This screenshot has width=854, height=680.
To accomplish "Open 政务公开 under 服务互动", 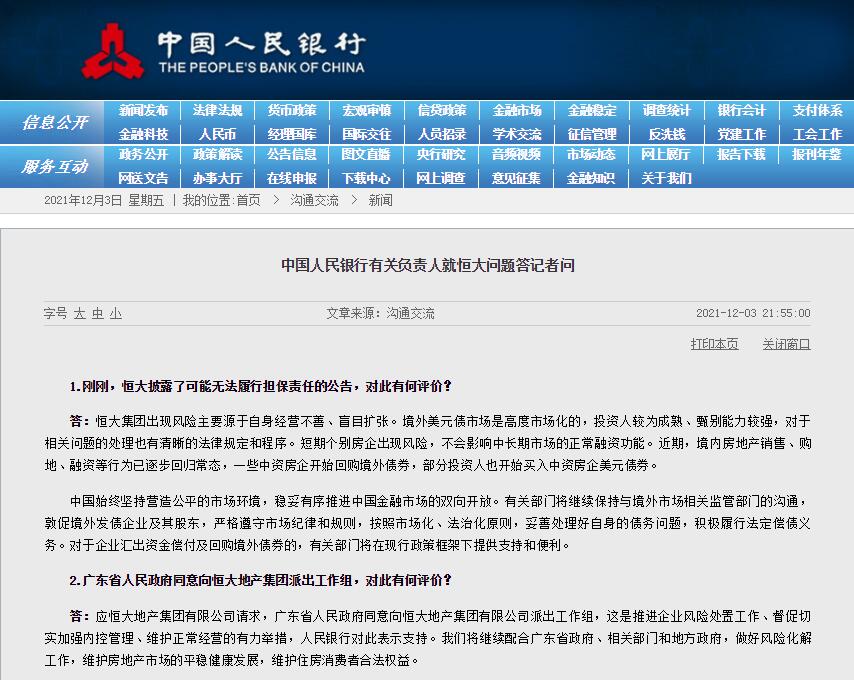I will click(x=143, y=155).
